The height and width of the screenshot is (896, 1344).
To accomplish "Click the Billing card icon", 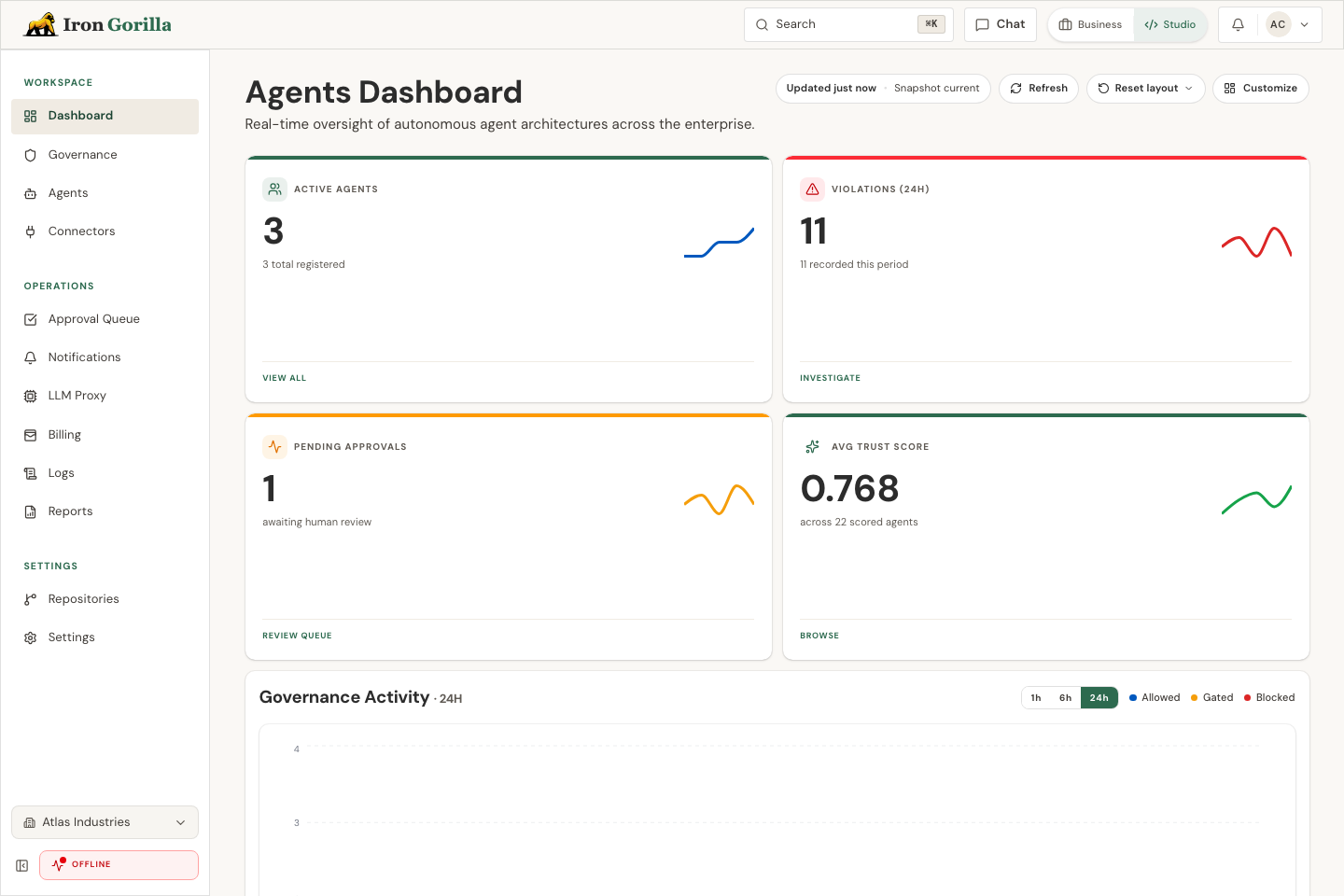I will [30, 435].
